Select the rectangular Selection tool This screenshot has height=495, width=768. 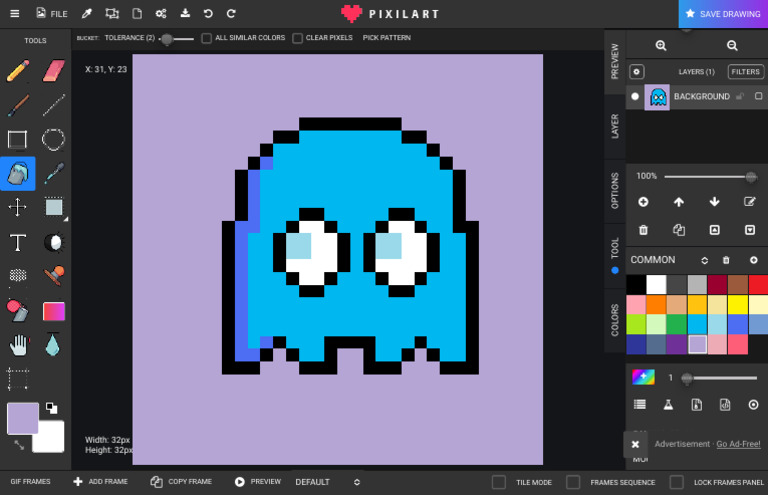[53, 207]
